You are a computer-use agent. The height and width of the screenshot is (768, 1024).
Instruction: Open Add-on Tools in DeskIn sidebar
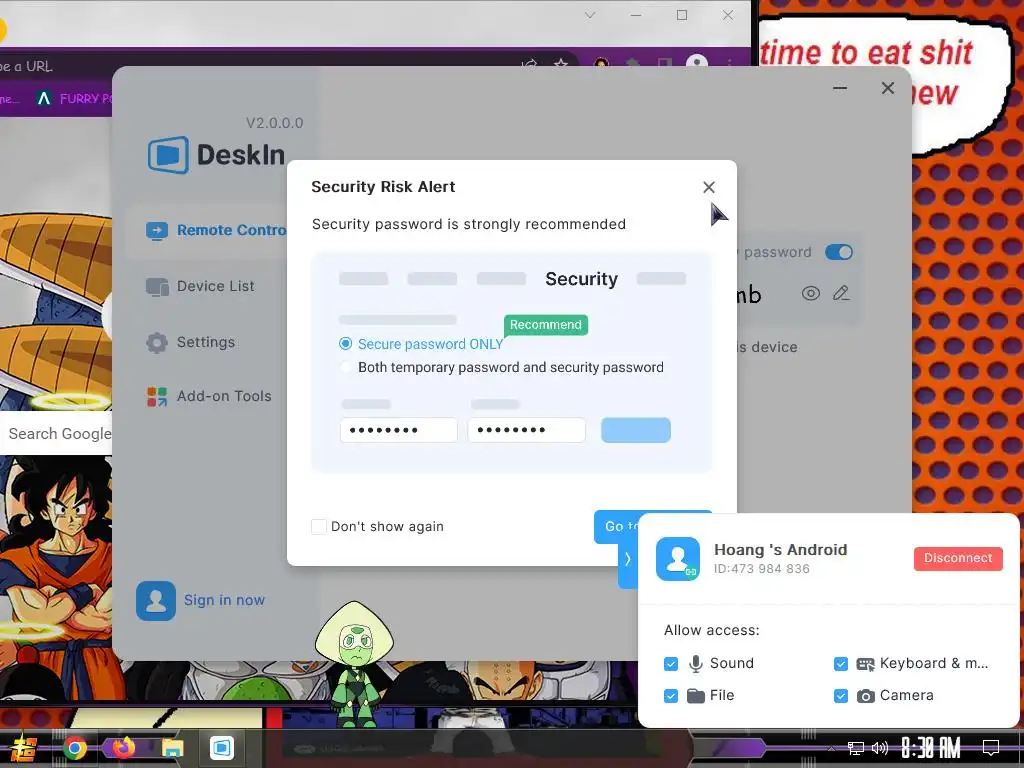point(224,396)
